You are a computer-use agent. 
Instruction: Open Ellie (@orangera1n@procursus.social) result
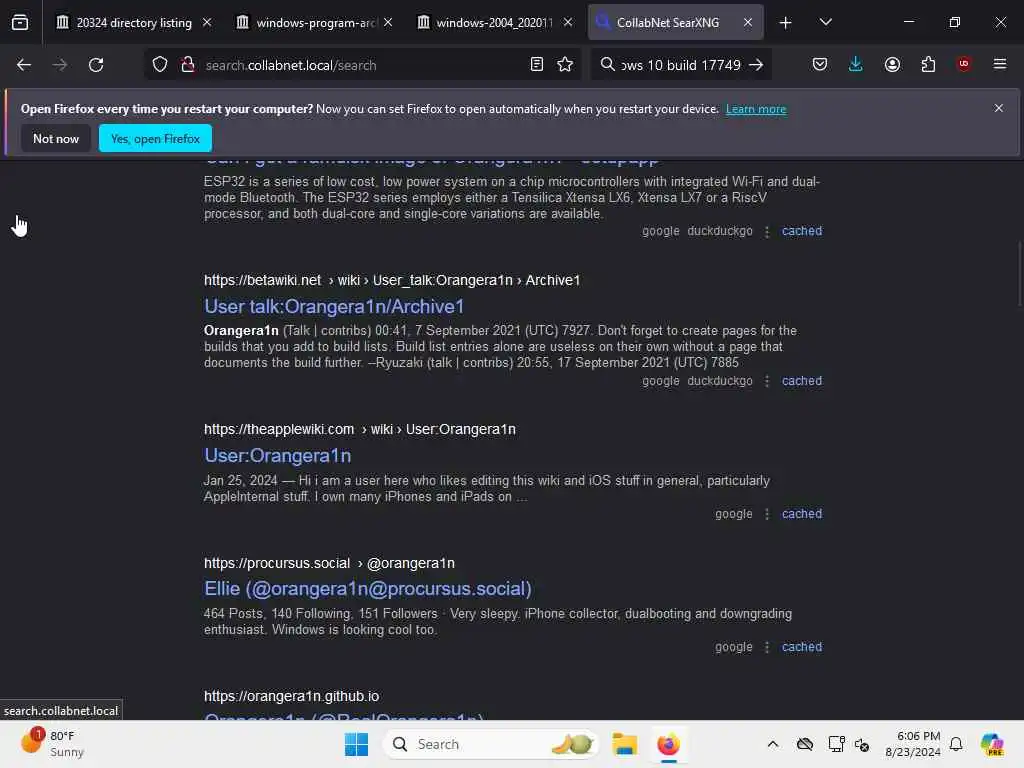coord(368,588)
